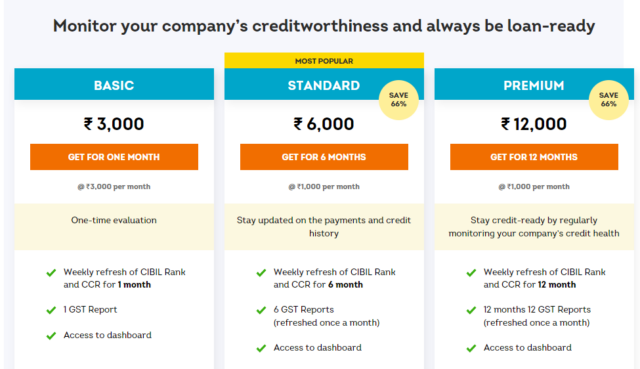The image size is (640, 369).
Task: Click the GET FOR 6 MONTHS button
Action: coord(324,157)
